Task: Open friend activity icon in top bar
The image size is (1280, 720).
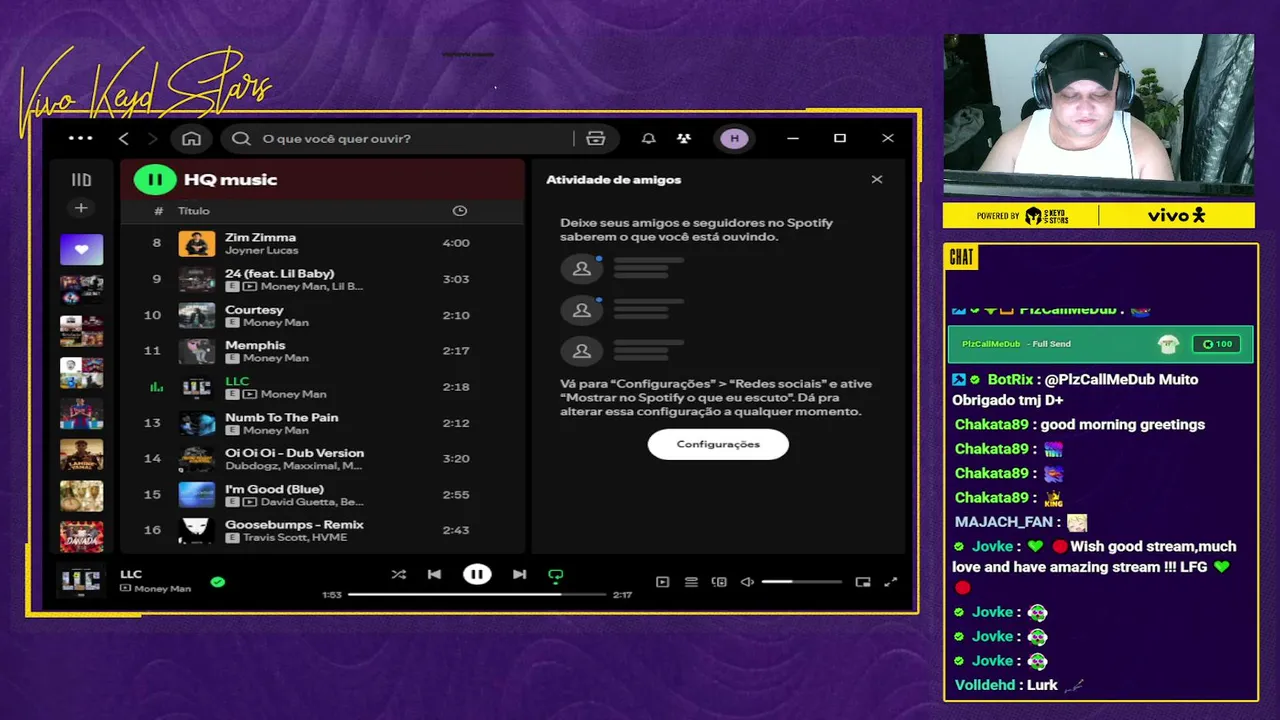Action: (x=684, y=138)
